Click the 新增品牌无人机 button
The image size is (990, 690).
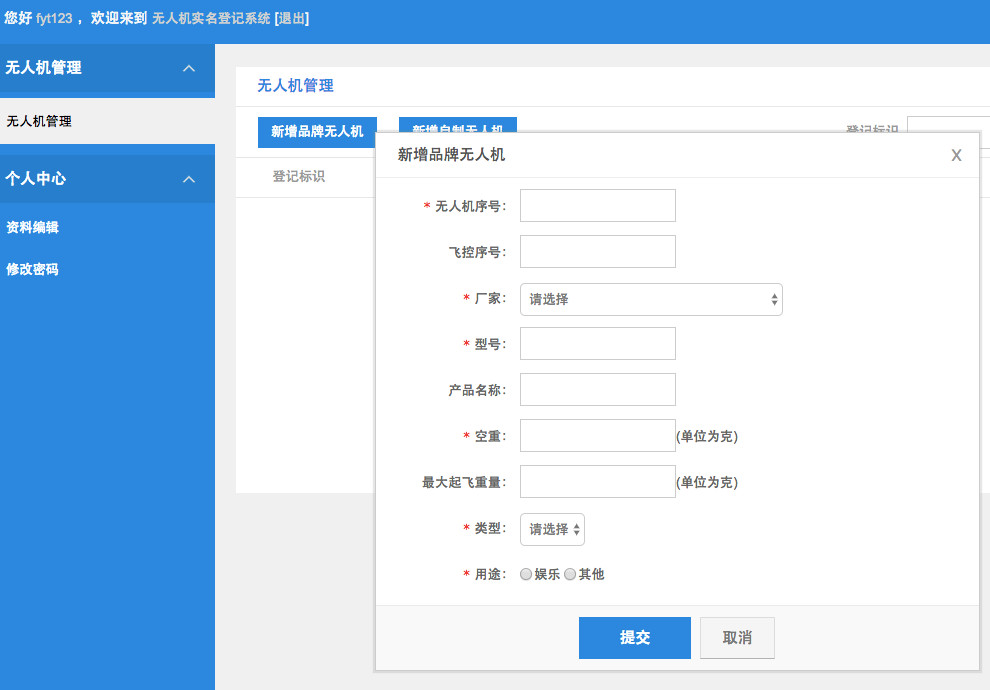pyautogui.click(x=317, y=132)
